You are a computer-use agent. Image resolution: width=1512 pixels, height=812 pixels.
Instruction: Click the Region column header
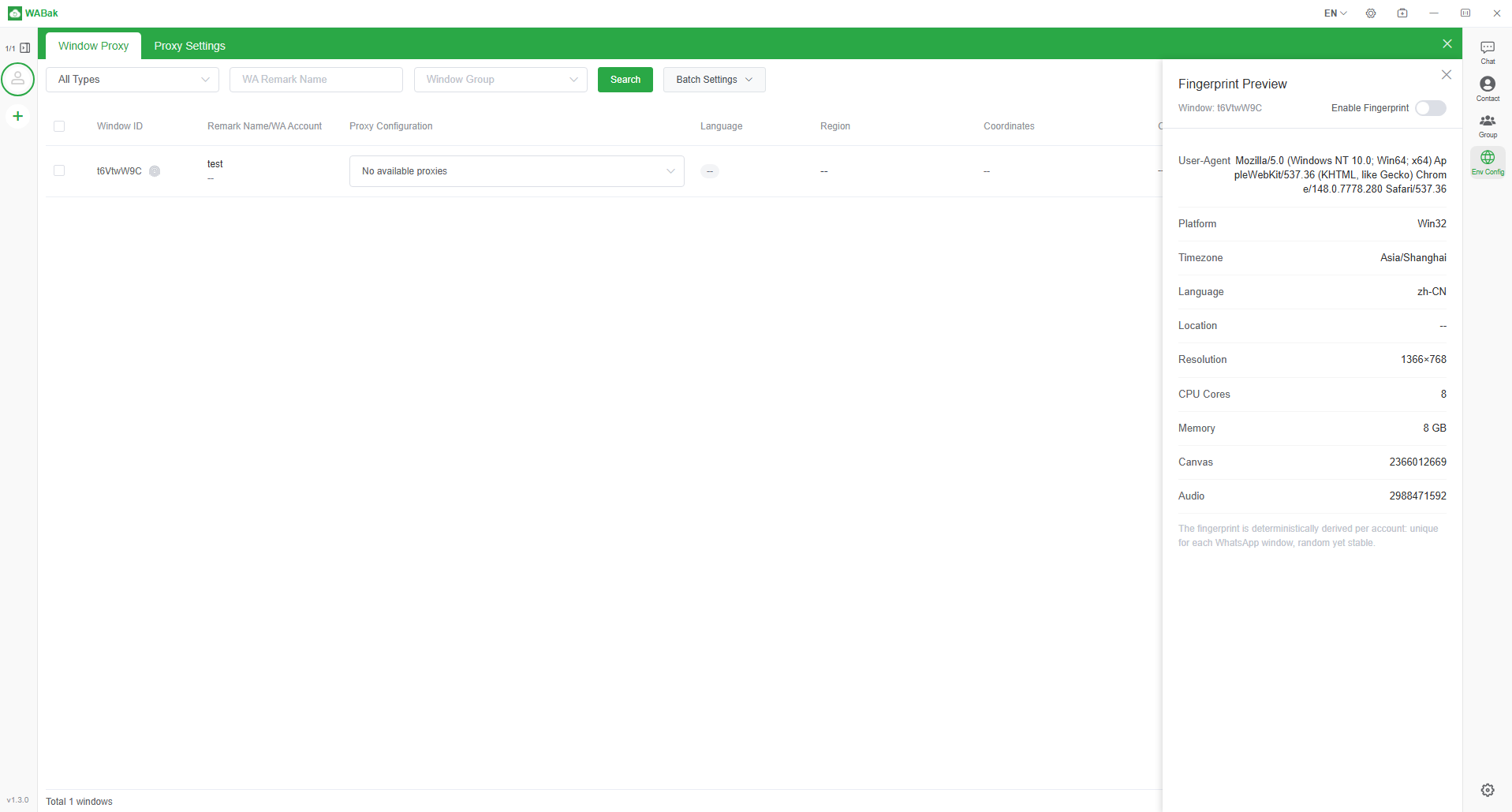coord(834,126)
